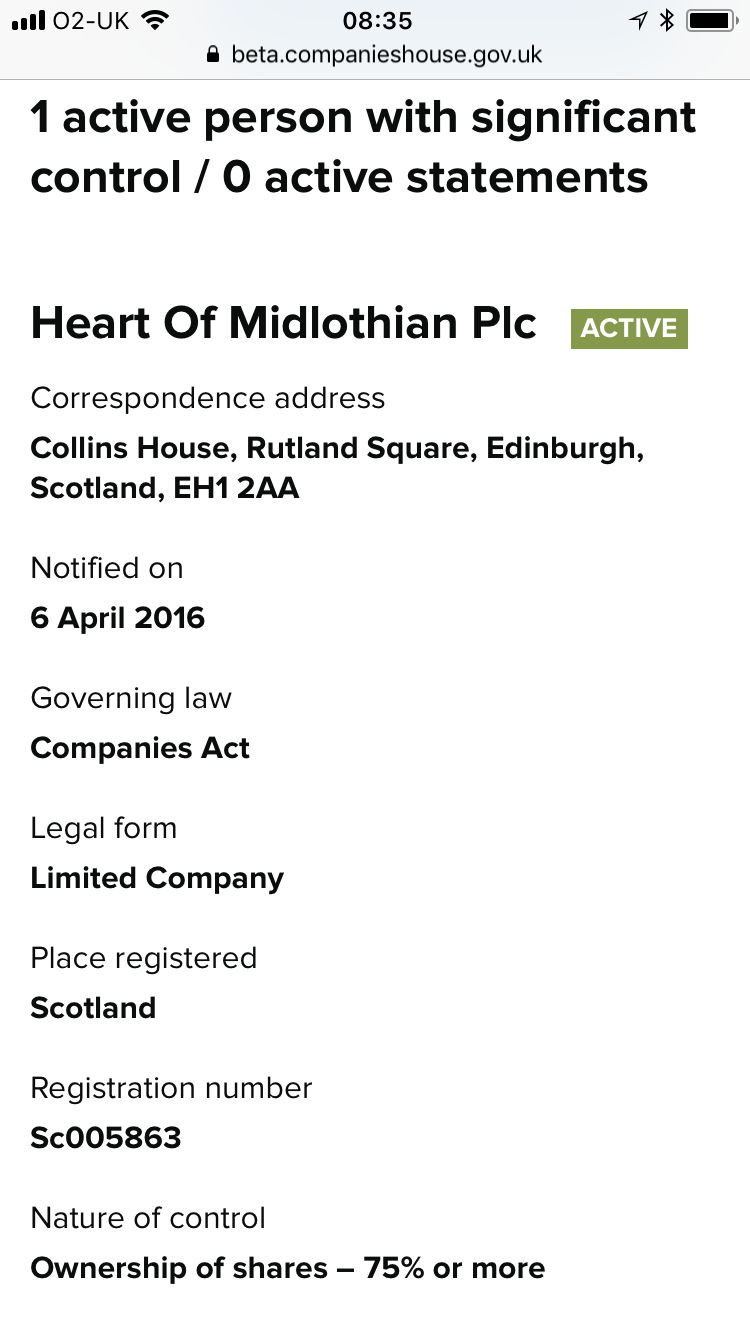Tap the 08:35 clock in status bar
The height and width of the screenshot is (1334, 750).
pos(377,20)
